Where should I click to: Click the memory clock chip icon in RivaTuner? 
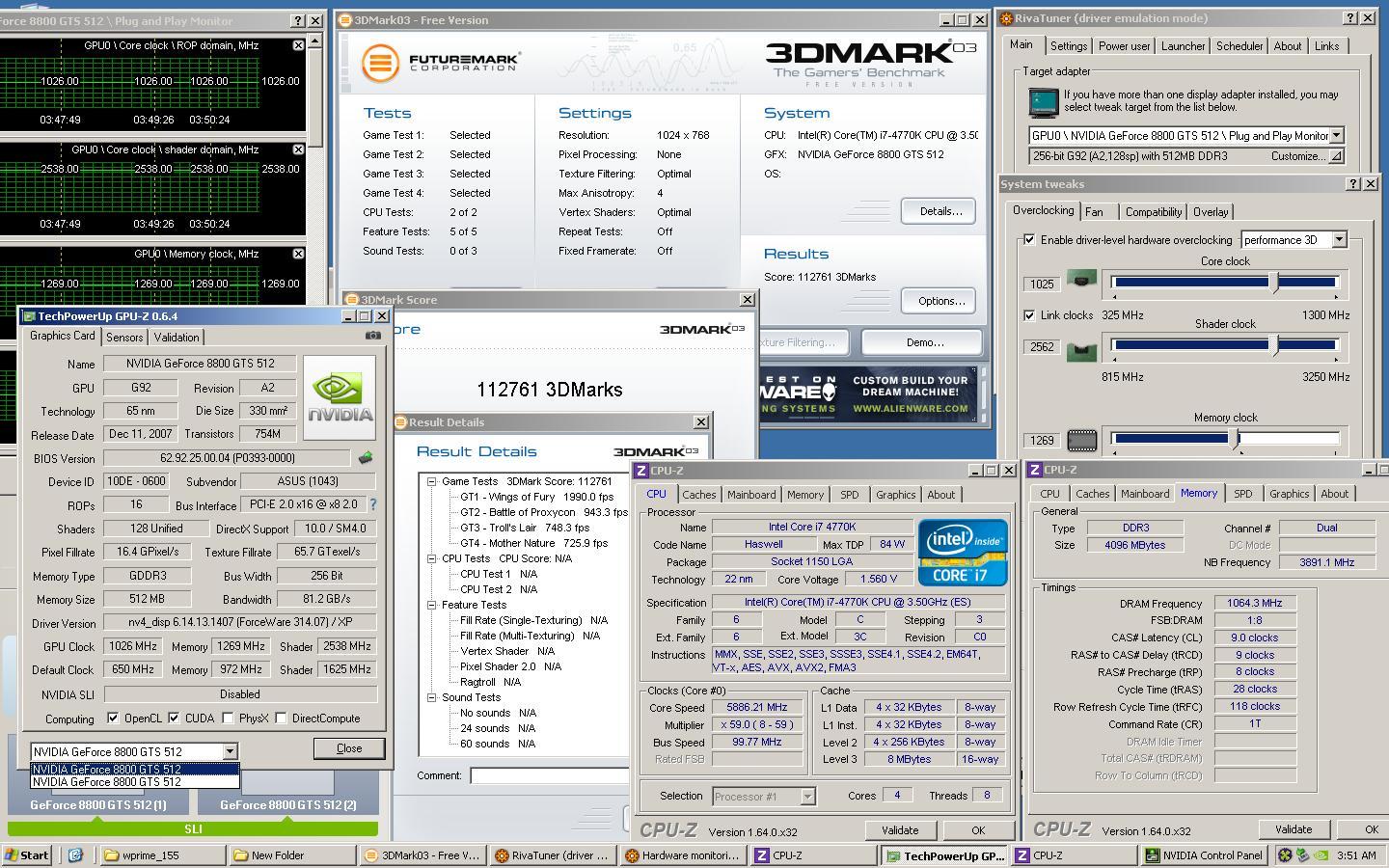click(1081, 441)
